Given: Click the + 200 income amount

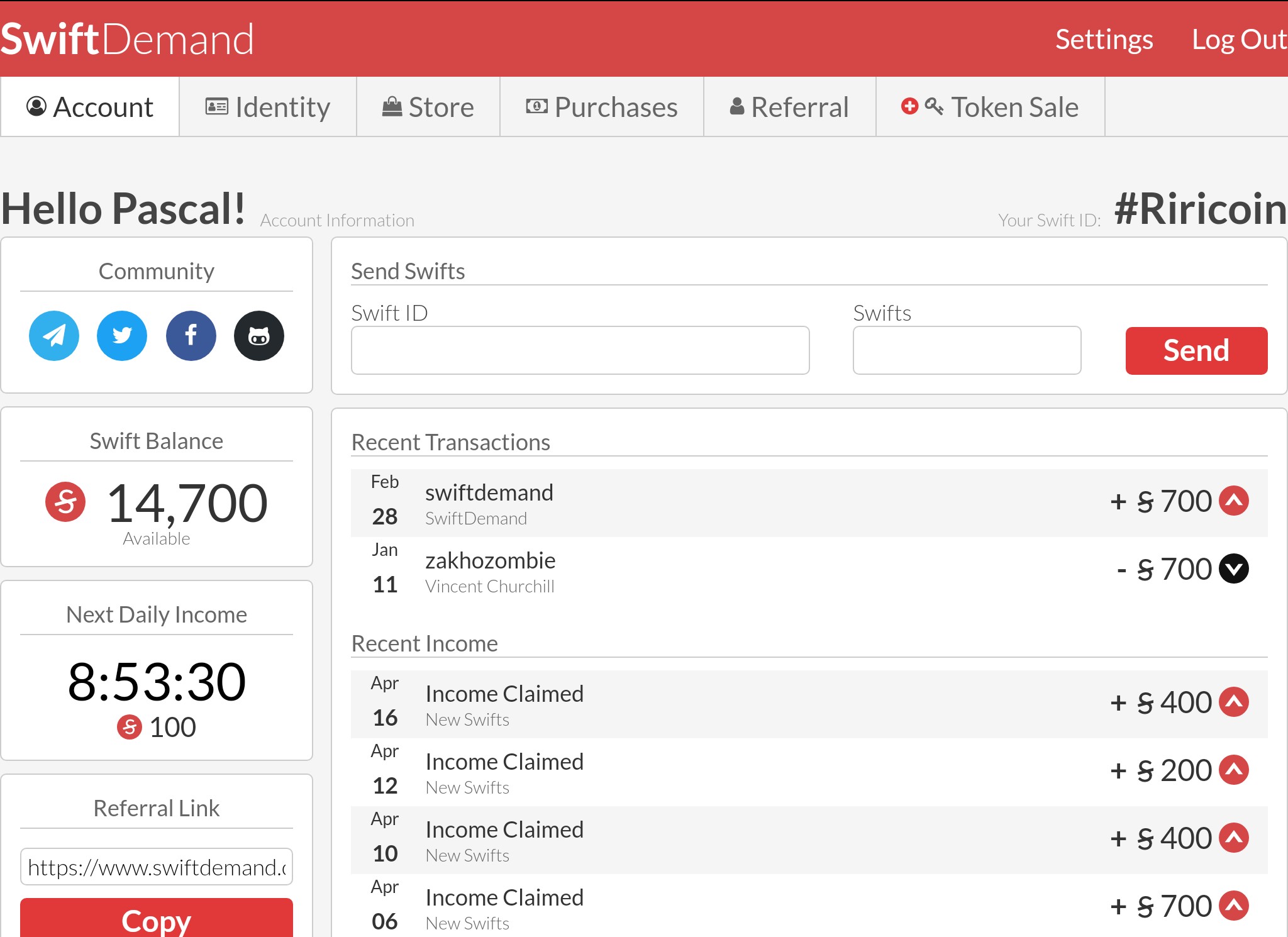Looking at the screenshot, I should (1160, 770).
